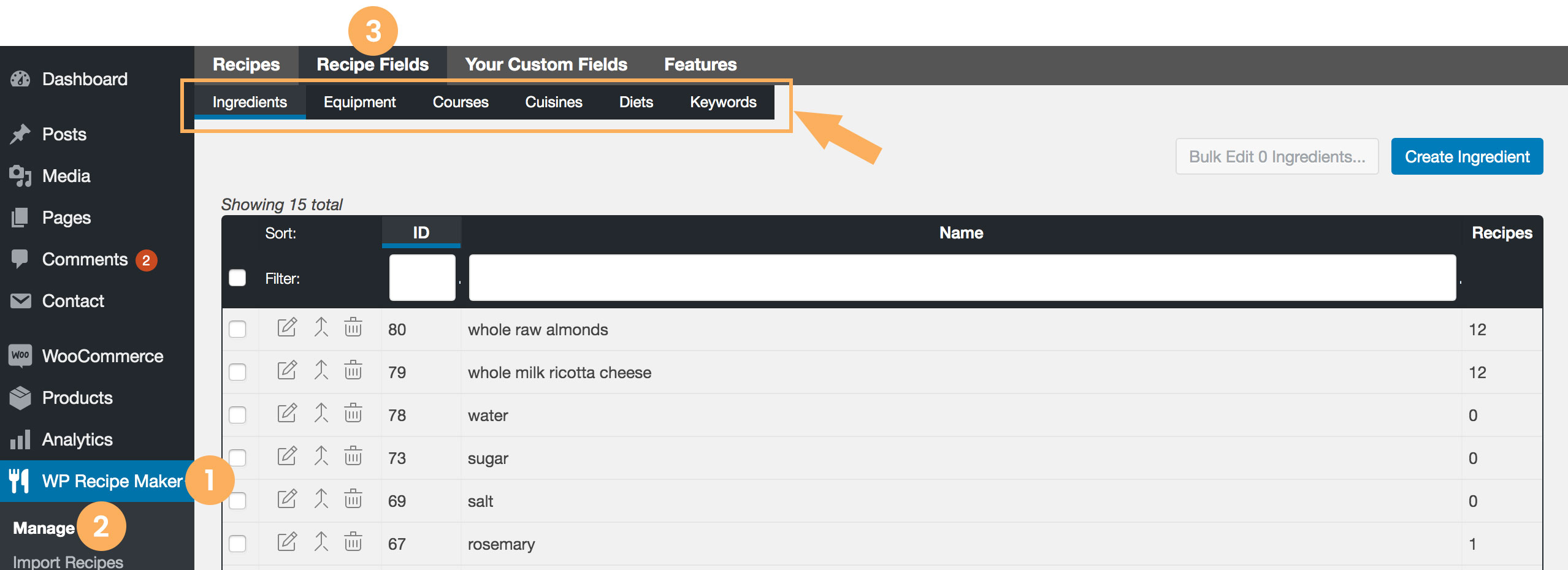This screenshot has width=1568, height=570.
Task: Open Comments via the speech bubble icon
Action: (20, 259)
